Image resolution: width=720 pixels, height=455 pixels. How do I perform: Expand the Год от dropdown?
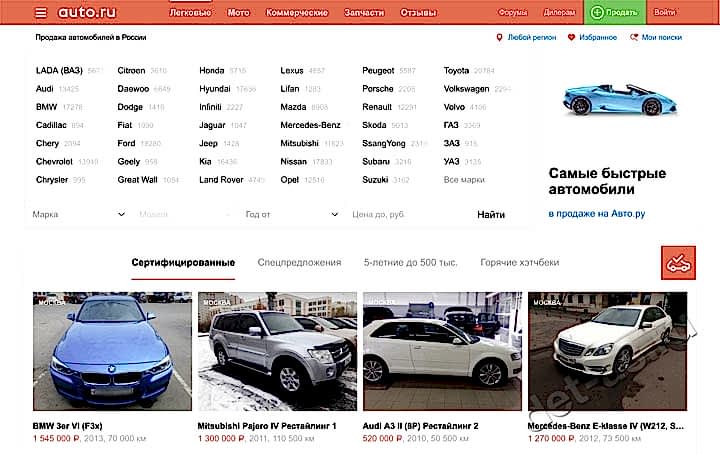point(292,214)
